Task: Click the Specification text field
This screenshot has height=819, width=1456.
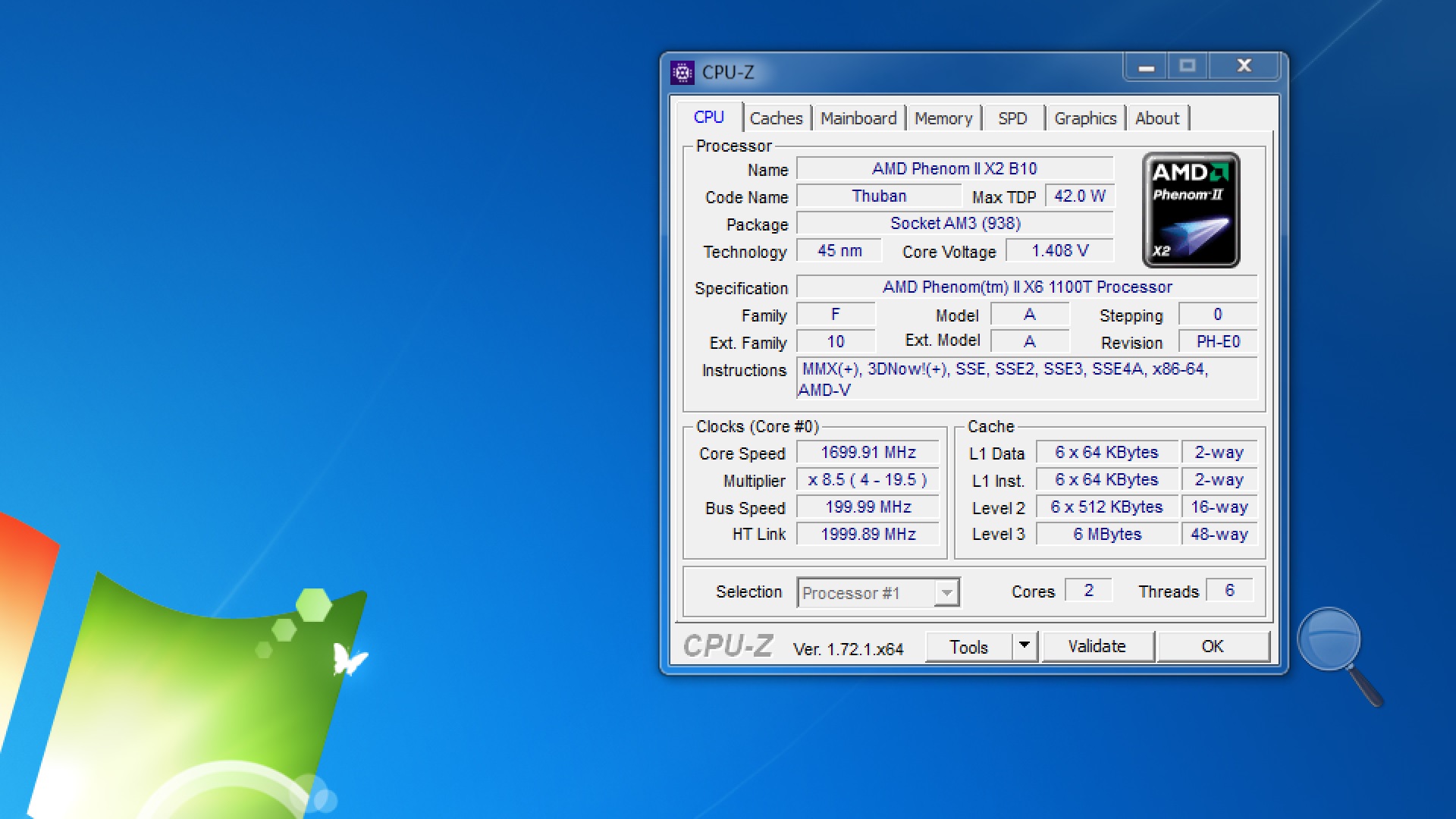Action: point(1027,287)
